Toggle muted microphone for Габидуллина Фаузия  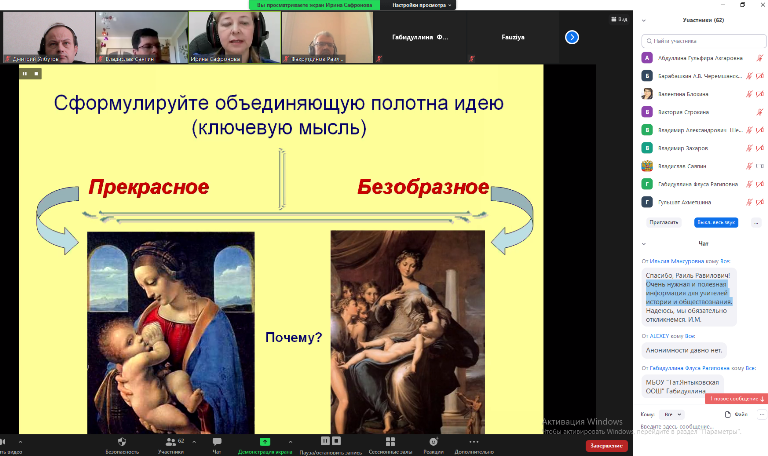749,184
